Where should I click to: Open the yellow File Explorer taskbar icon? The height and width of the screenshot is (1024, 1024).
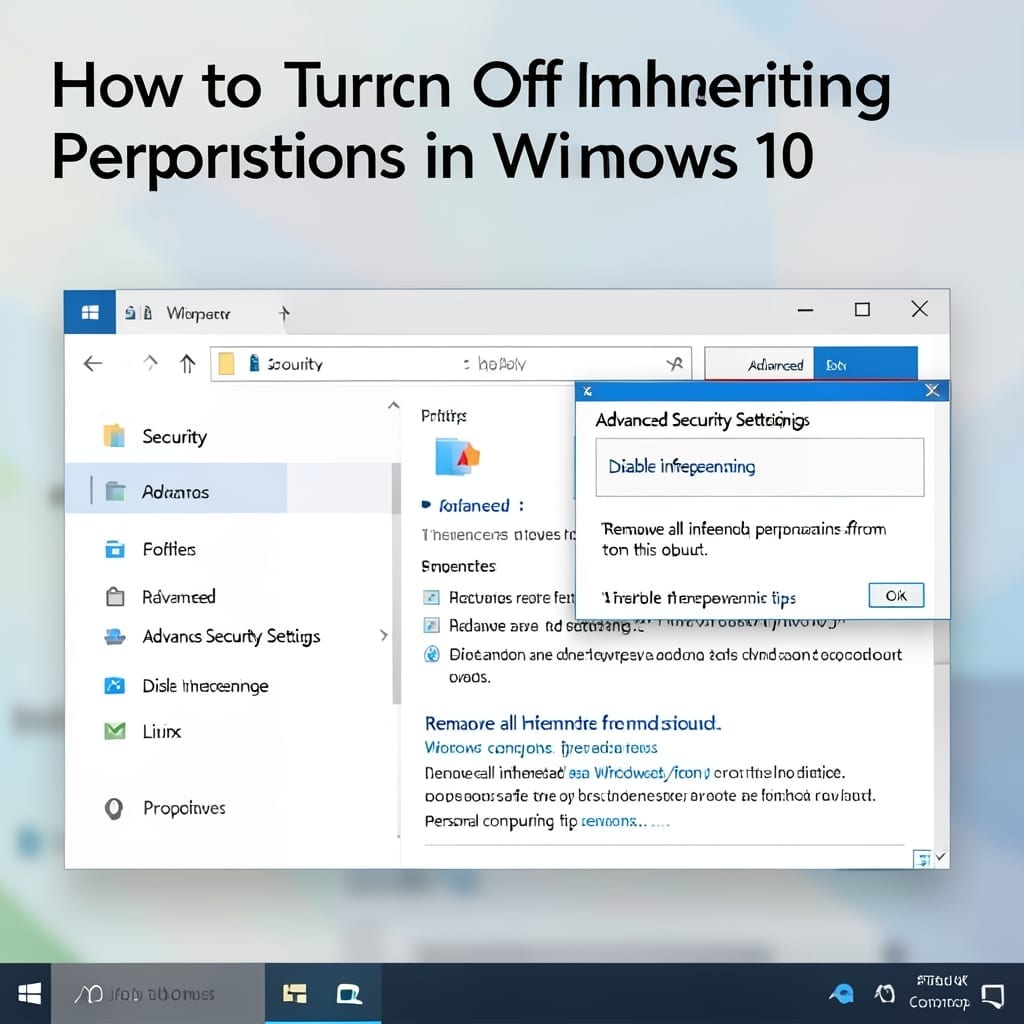295,994
